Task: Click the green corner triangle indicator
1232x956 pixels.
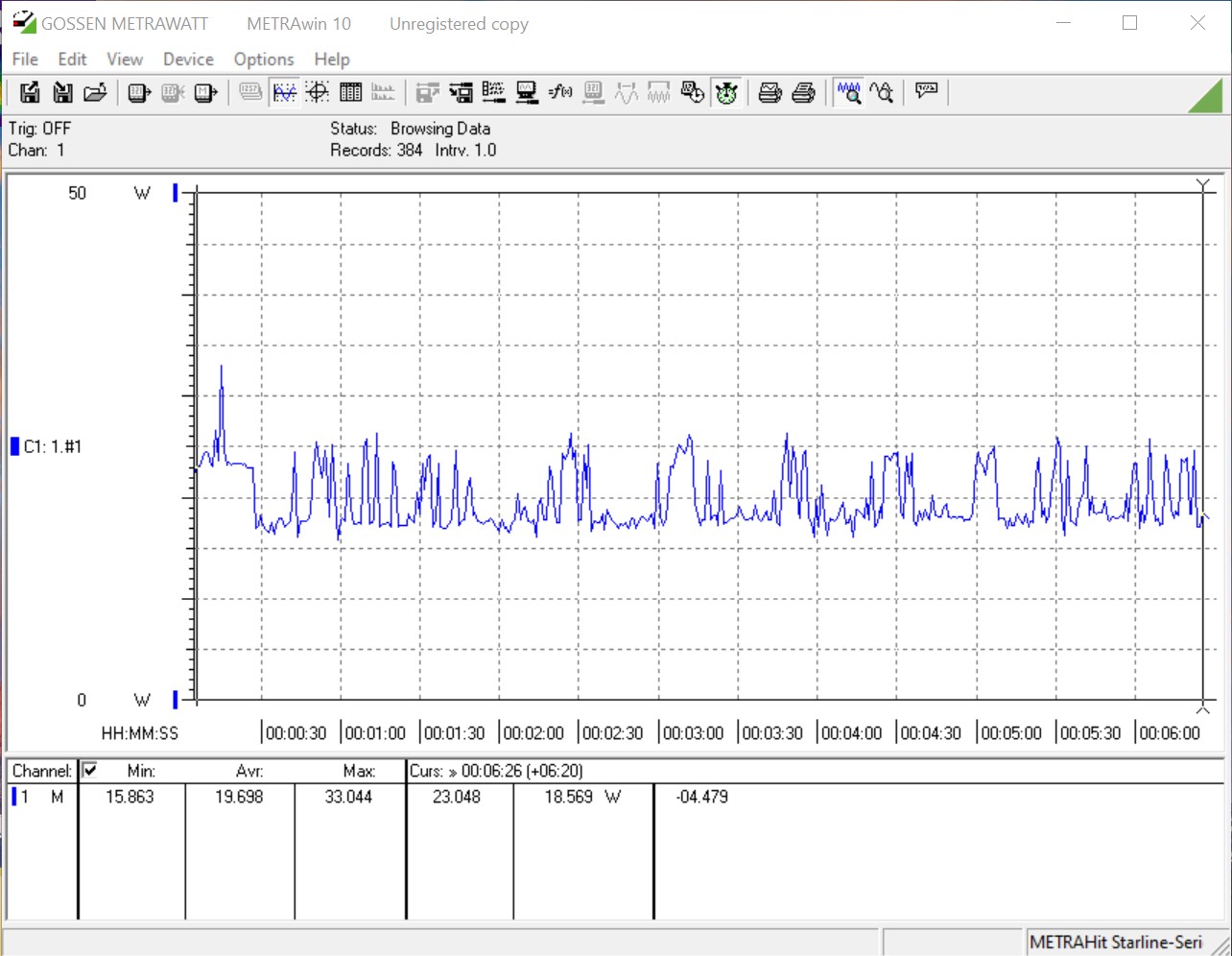Action: 1206,96
